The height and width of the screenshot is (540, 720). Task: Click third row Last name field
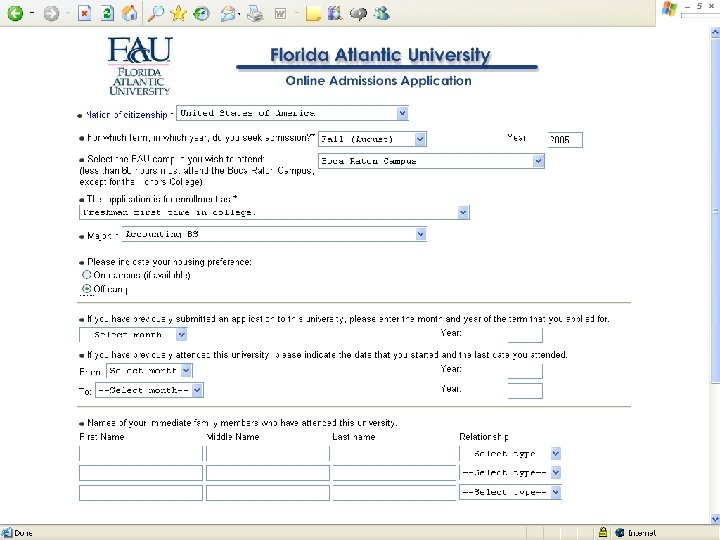[394, 493]
